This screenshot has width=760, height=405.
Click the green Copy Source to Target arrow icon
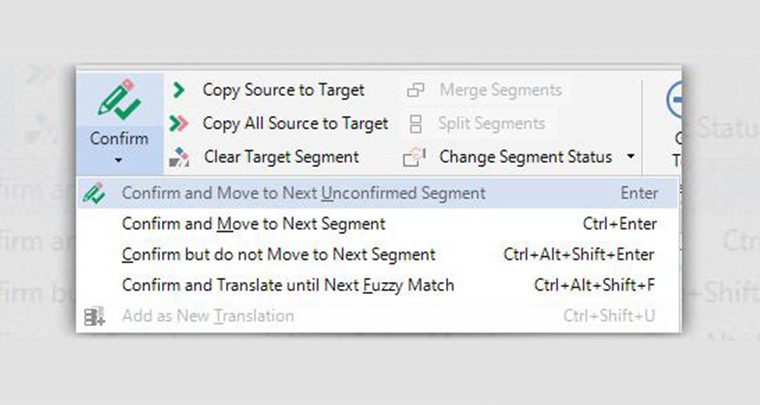tap(179, 90)
